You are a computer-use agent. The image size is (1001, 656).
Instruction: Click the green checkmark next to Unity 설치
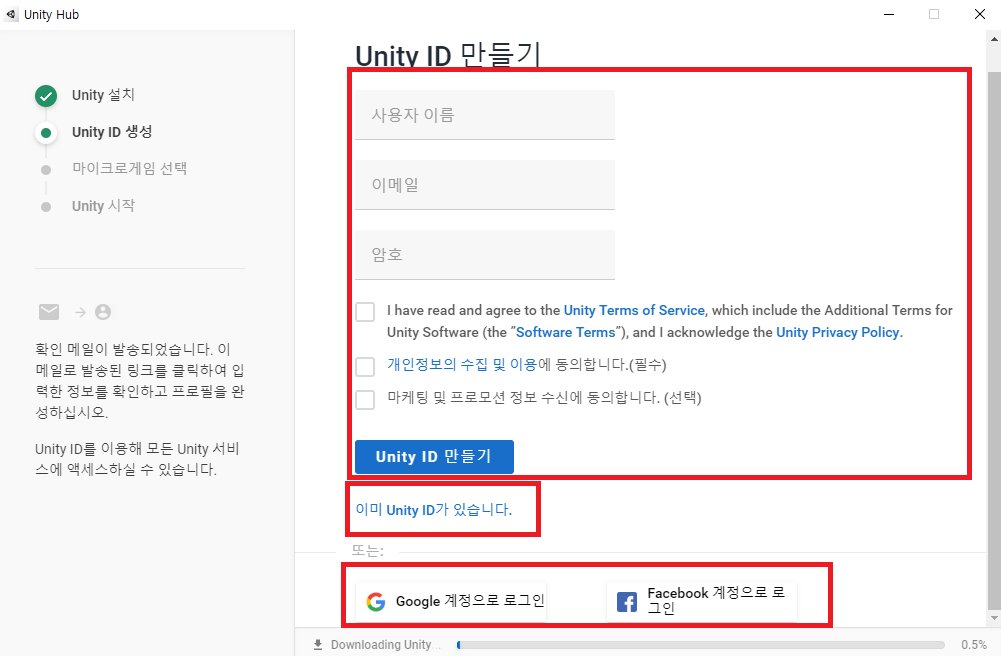pos(46,96)
